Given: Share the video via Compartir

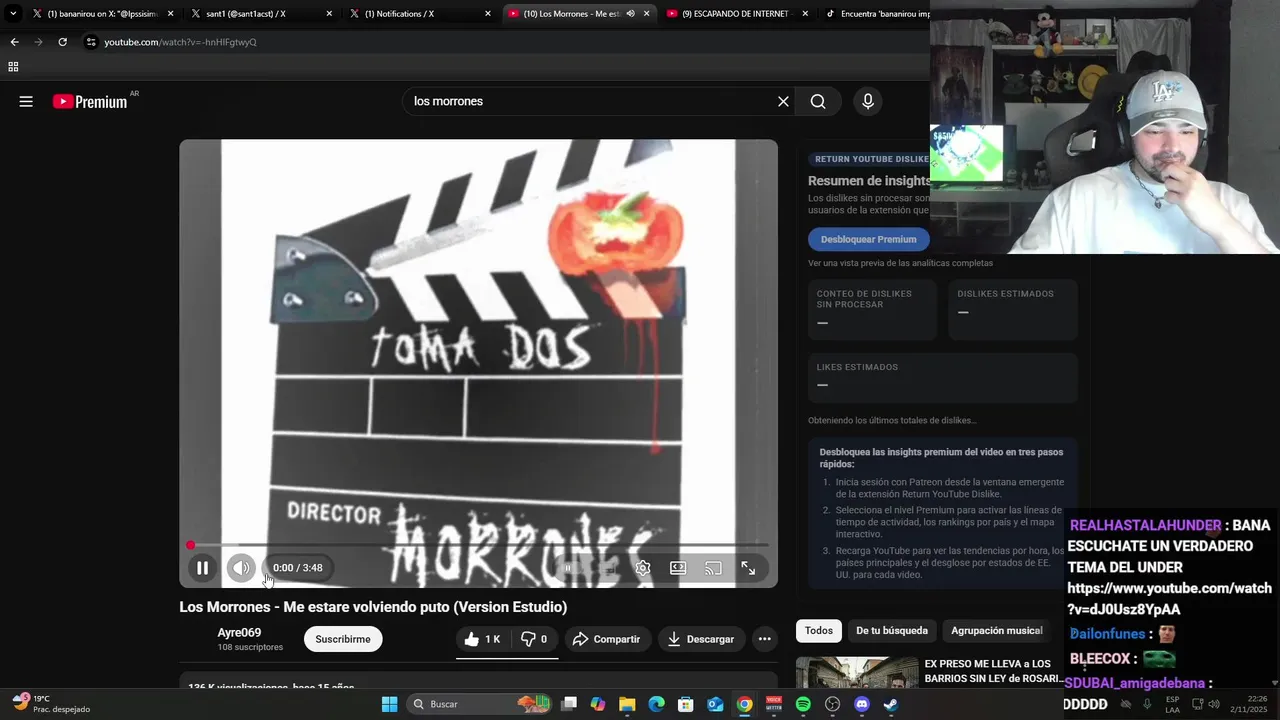Looking at the screenshot, I should pos(606,639).
